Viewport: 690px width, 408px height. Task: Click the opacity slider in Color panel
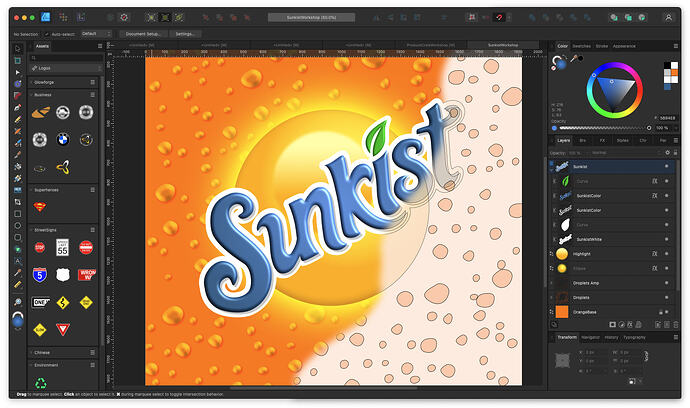coord(602,128)
